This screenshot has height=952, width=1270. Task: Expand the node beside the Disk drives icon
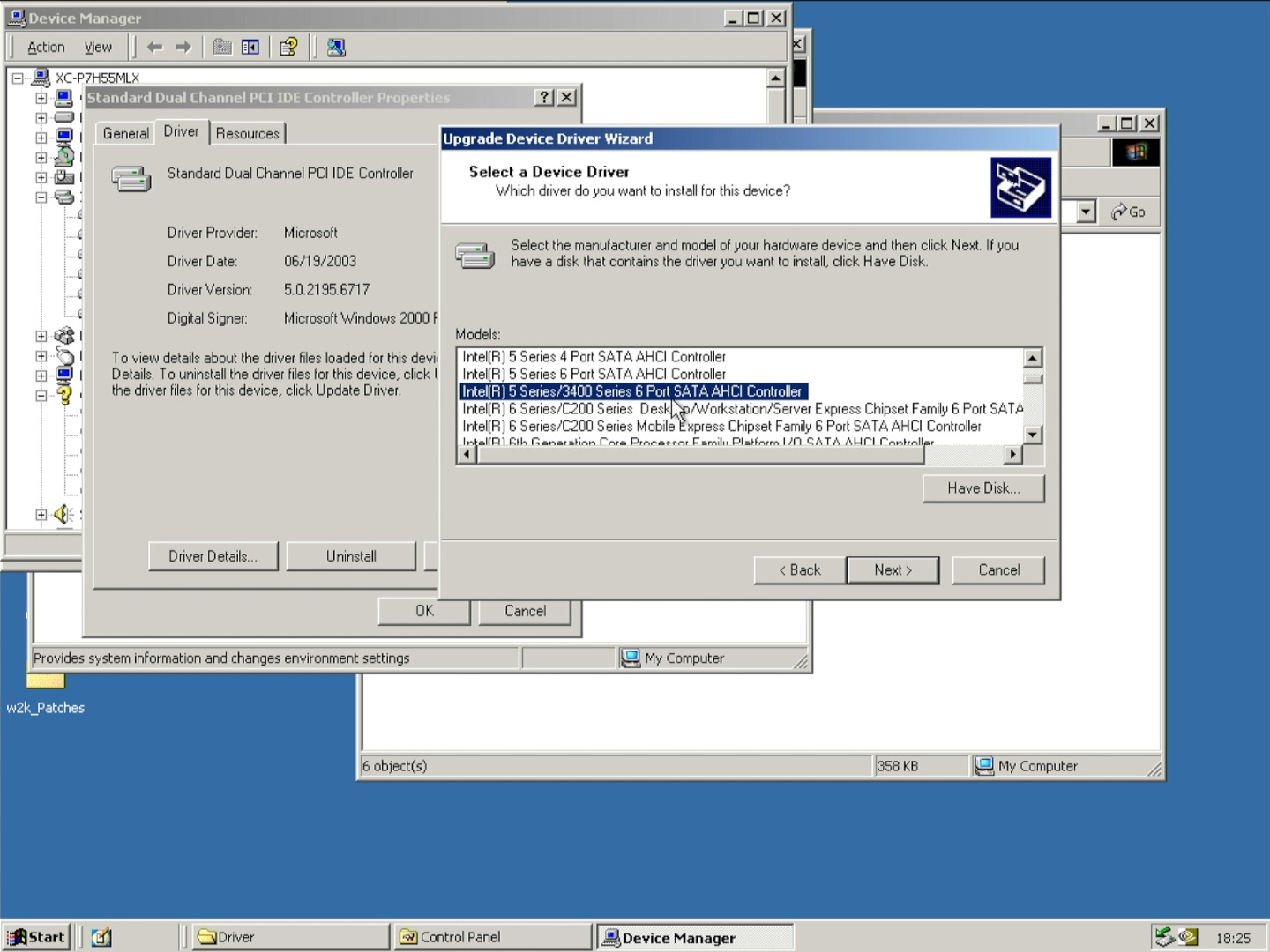41,117
